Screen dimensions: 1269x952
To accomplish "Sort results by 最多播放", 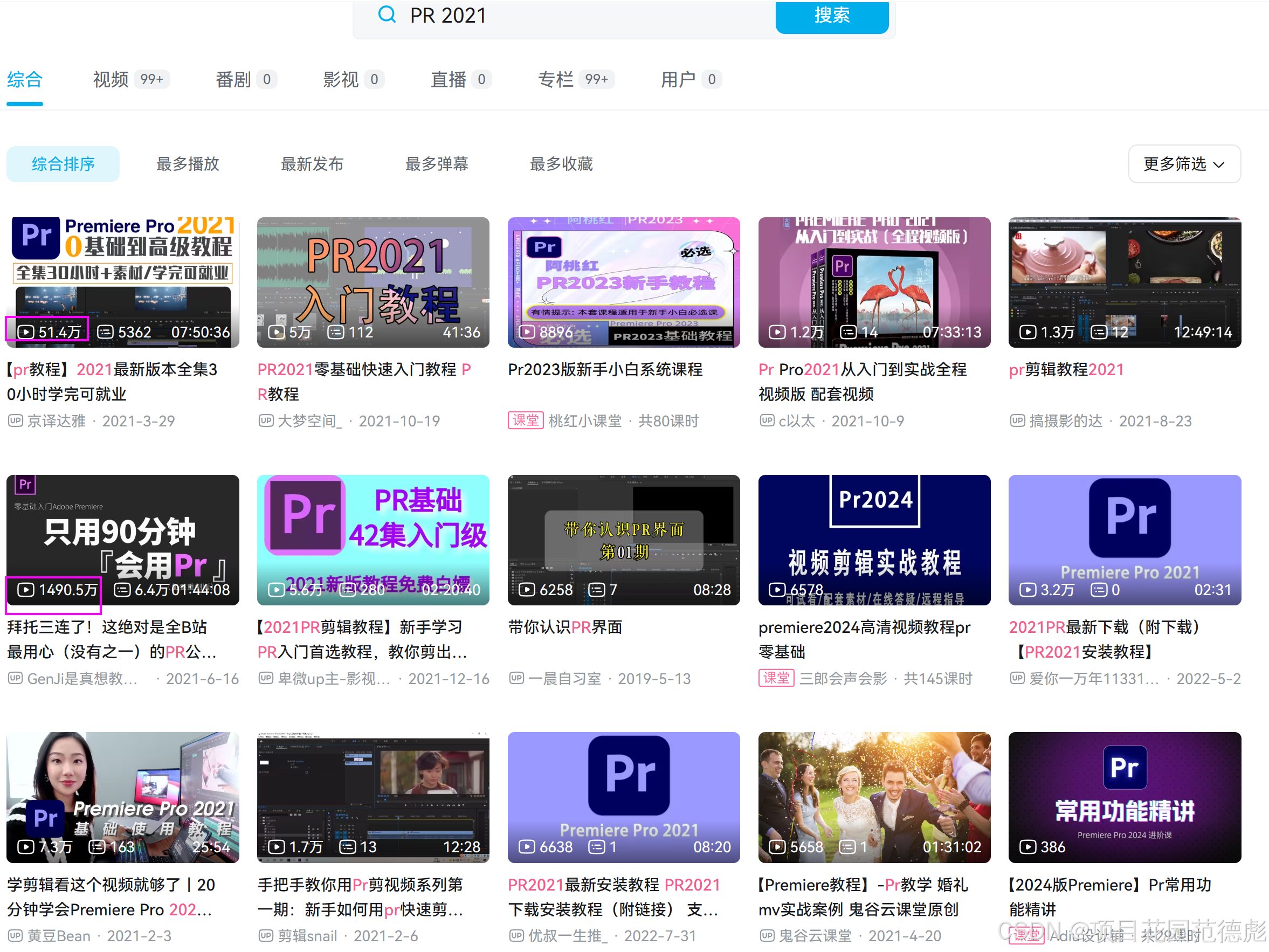I will (188, 164).
